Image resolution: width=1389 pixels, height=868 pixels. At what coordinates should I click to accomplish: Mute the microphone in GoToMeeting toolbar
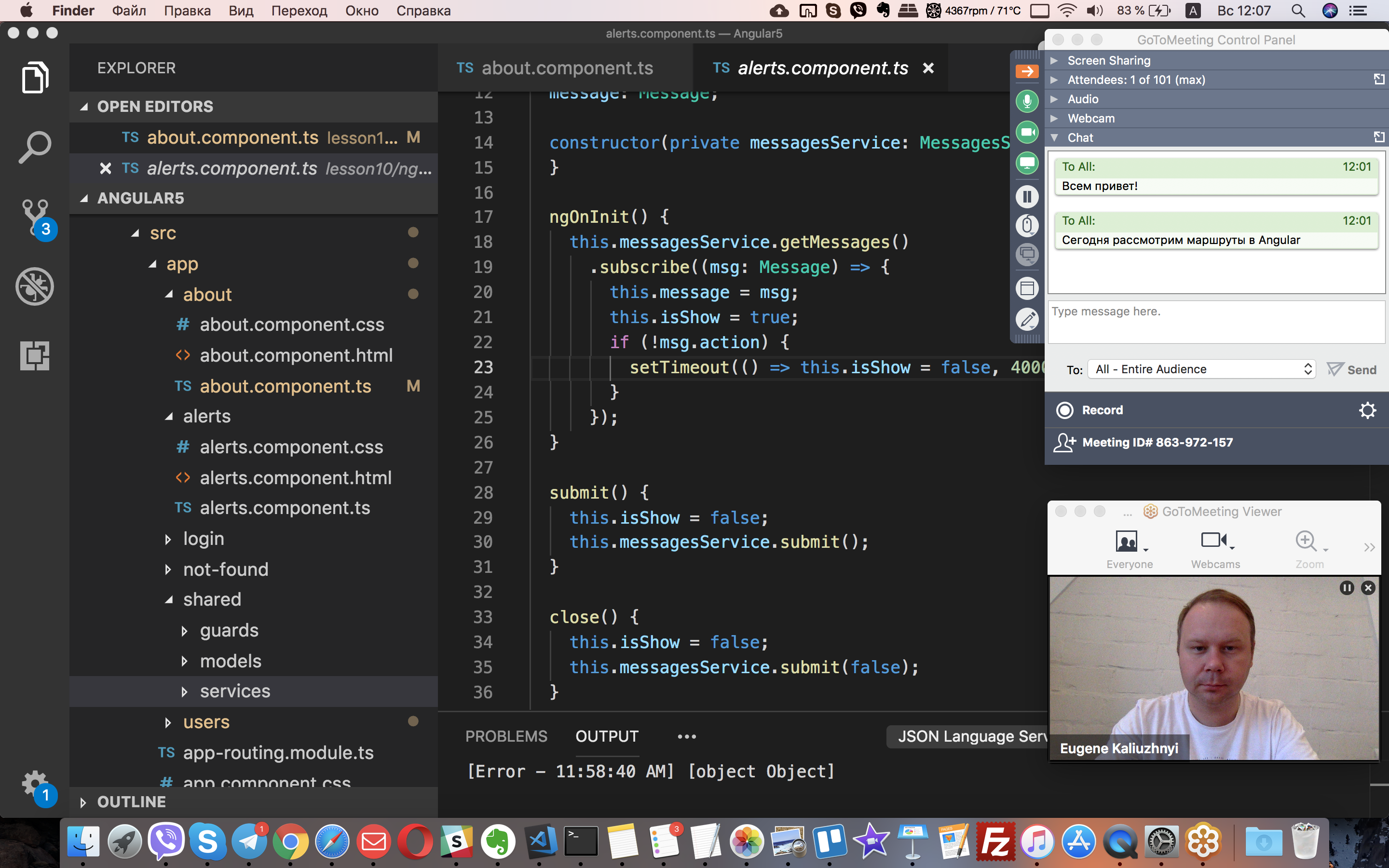tap(1027, 101)
